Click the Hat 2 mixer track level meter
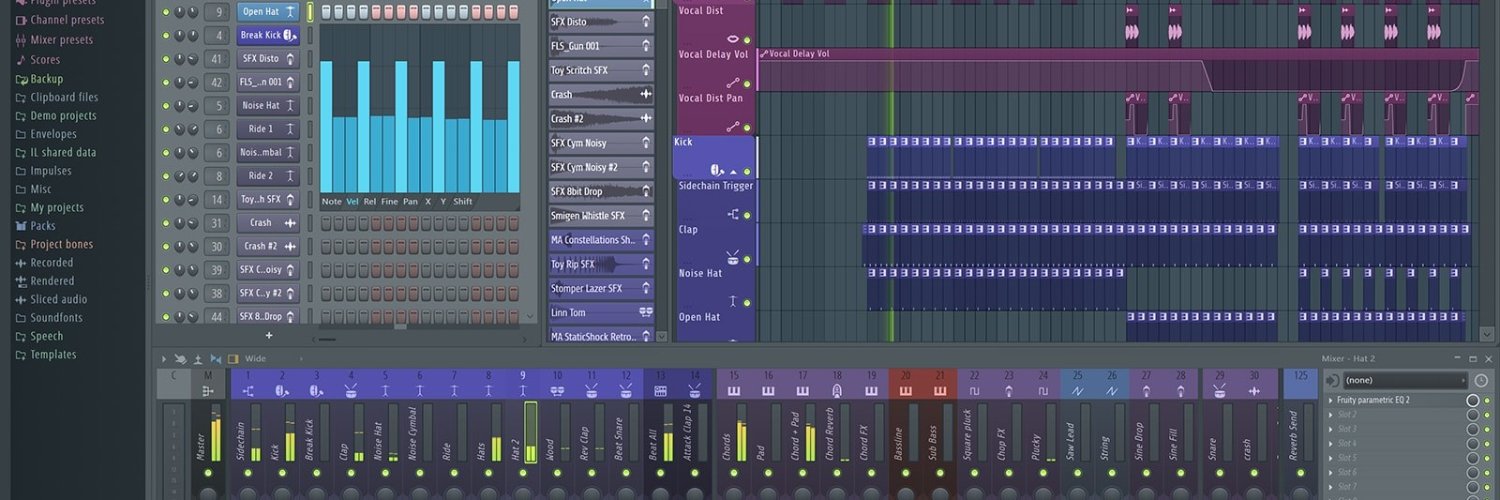 [531, 433]
